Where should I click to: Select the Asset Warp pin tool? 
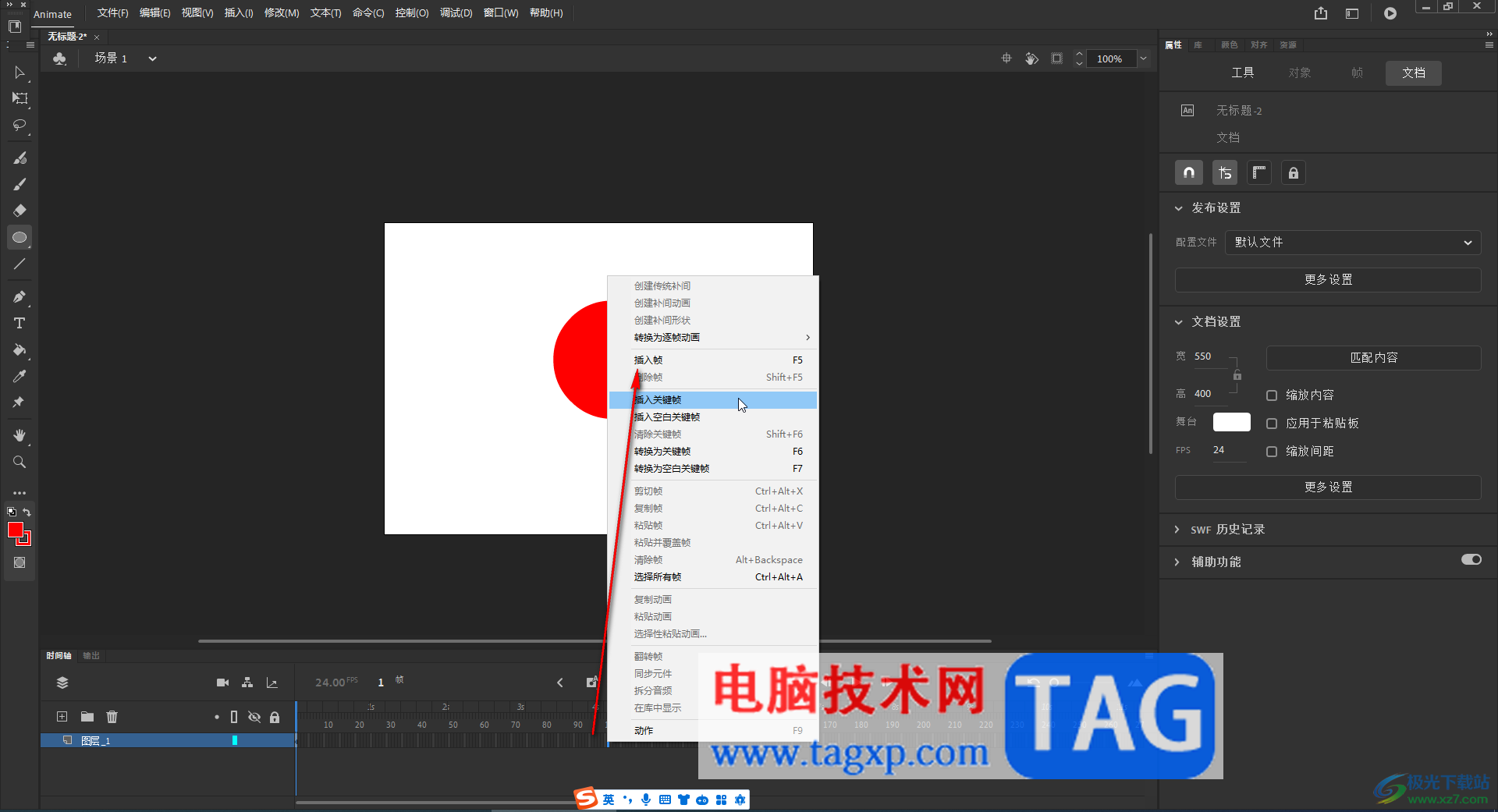tap(20, 402)
